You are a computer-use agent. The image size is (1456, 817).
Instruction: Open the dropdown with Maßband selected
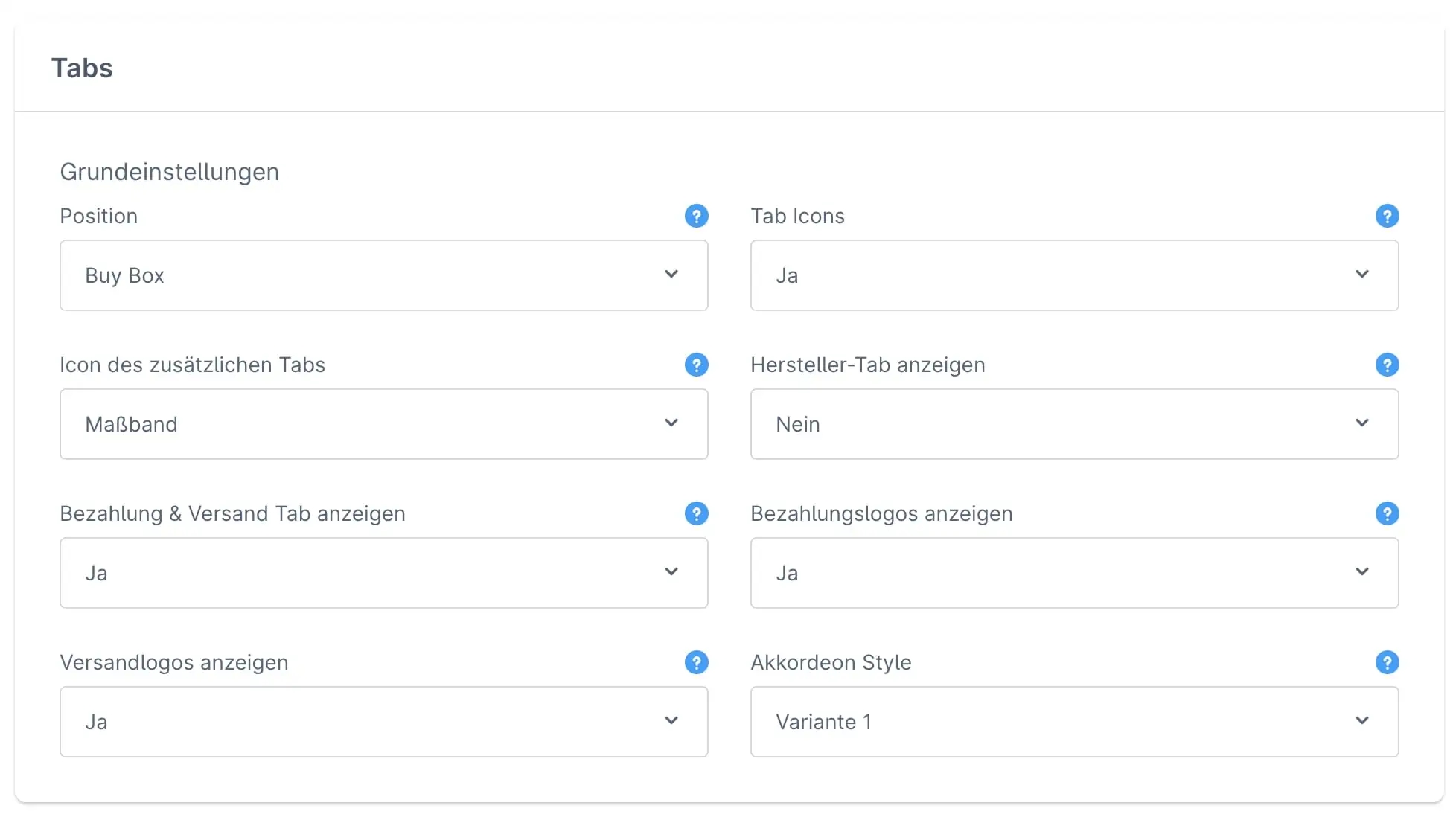click(x=383, y=424)
